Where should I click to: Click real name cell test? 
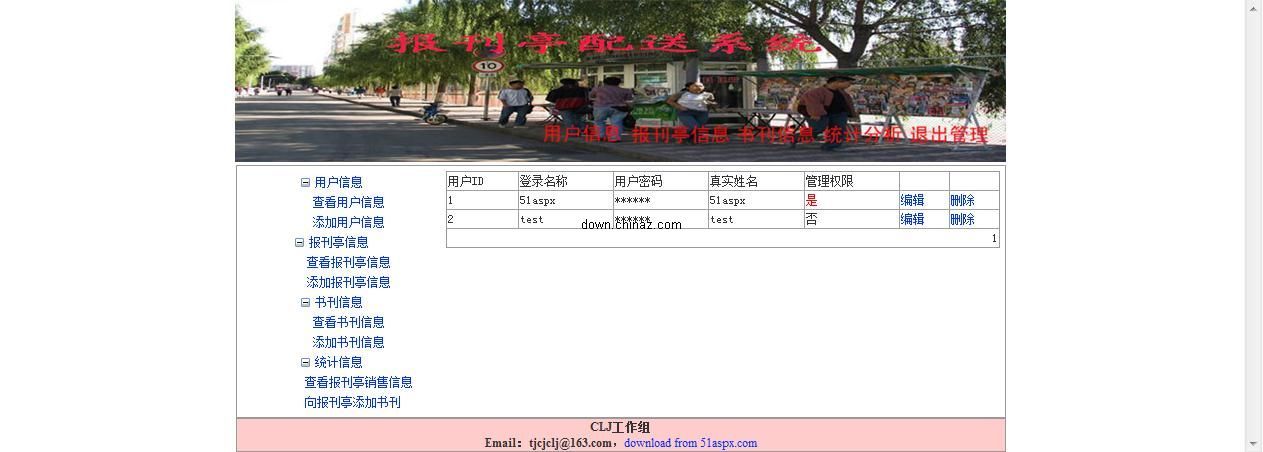tap(756, 219)
